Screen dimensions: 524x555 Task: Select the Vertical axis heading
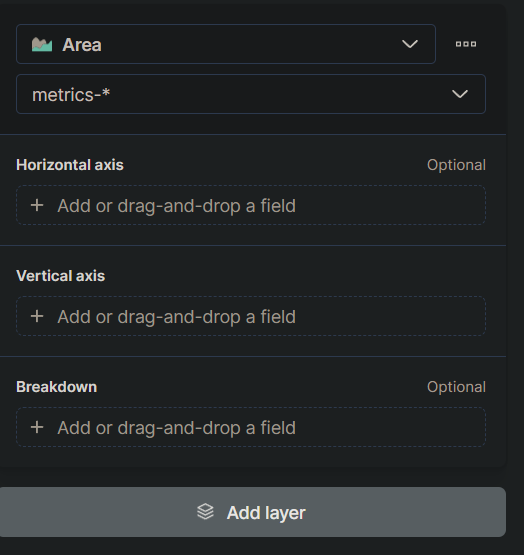pos(61,276)
